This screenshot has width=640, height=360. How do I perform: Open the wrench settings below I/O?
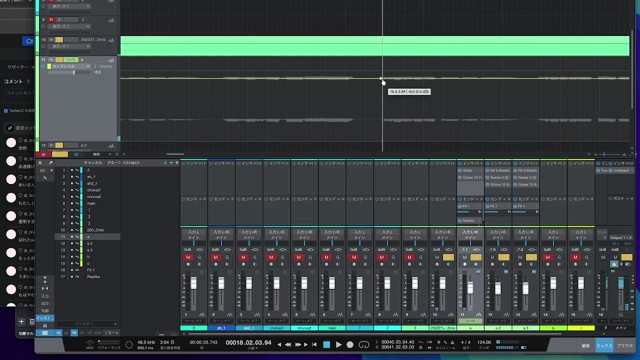(45, 178)
